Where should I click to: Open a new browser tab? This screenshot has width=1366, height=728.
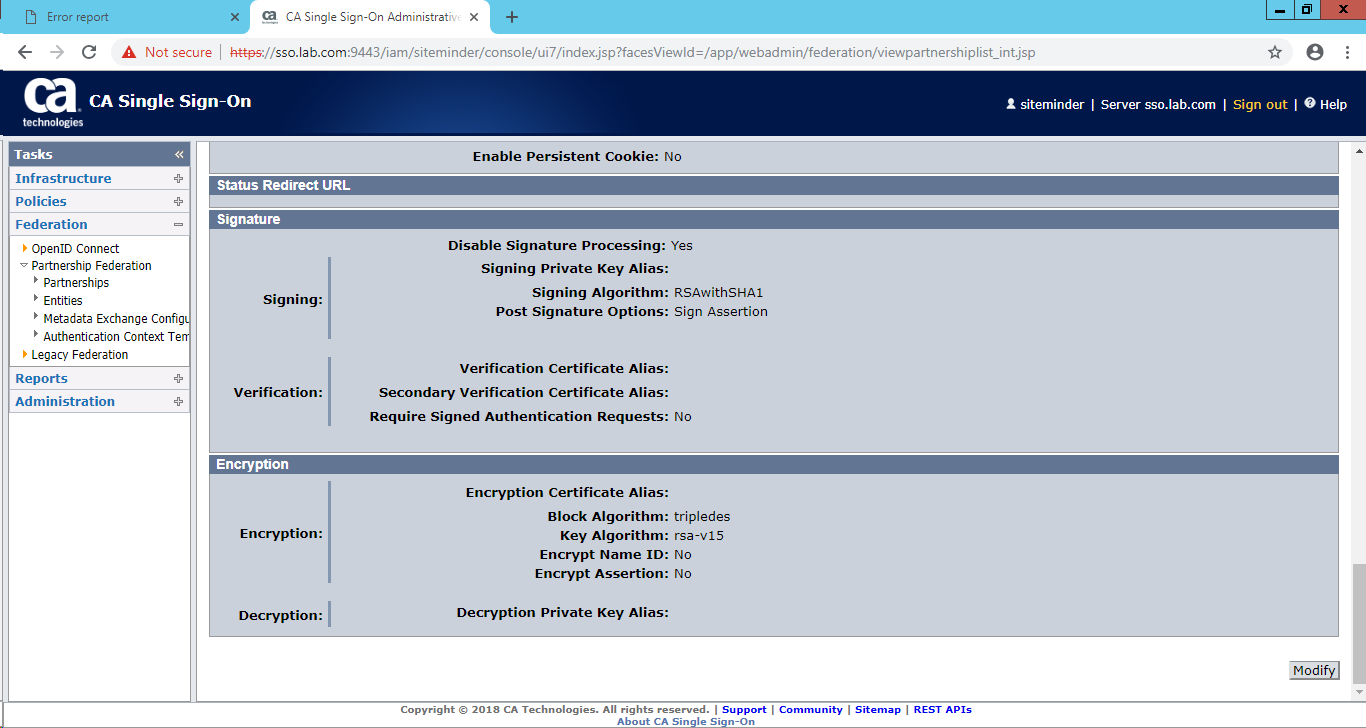pos(512,17)
